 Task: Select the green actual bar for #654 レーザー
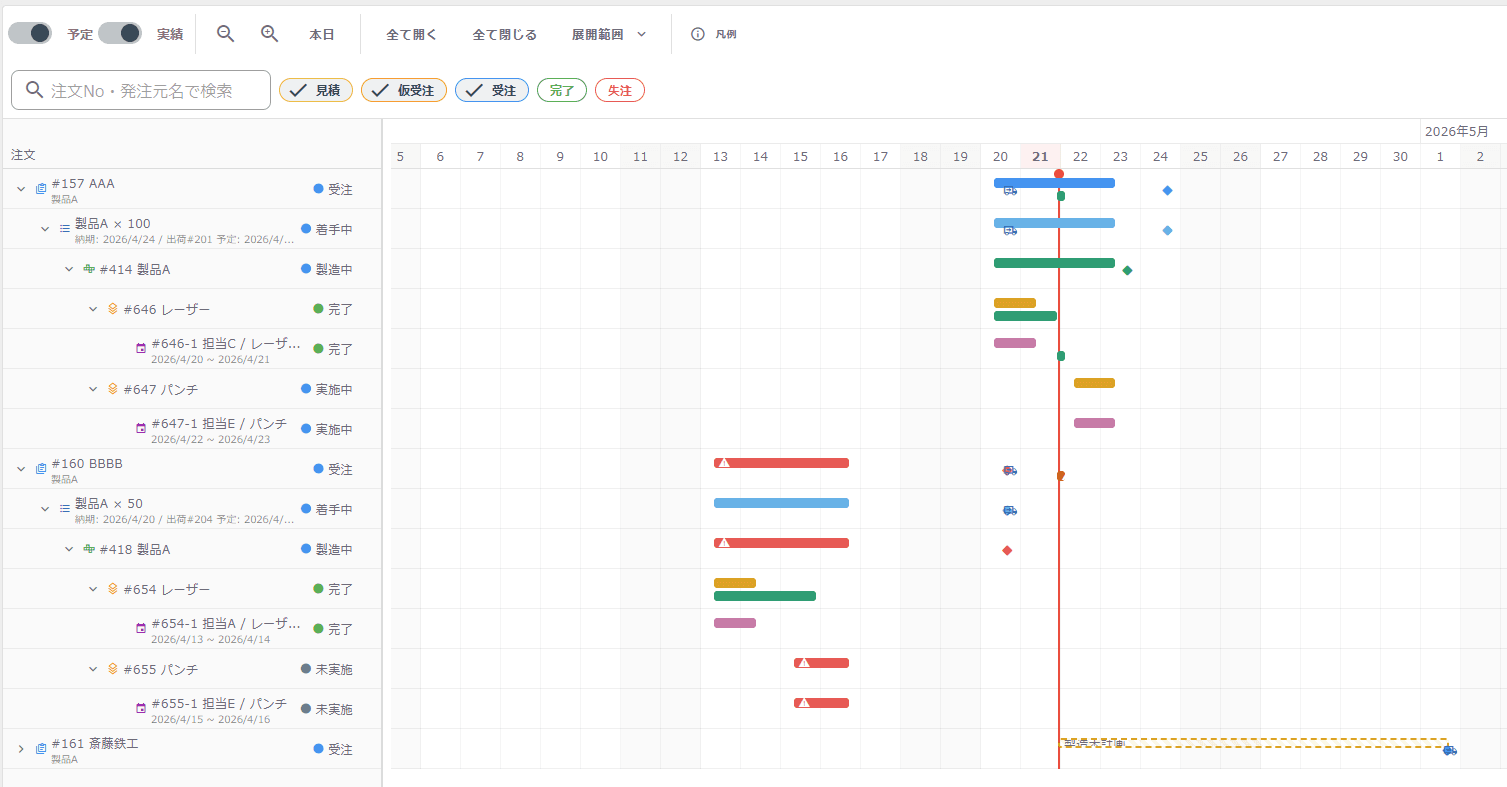(765, 596)
